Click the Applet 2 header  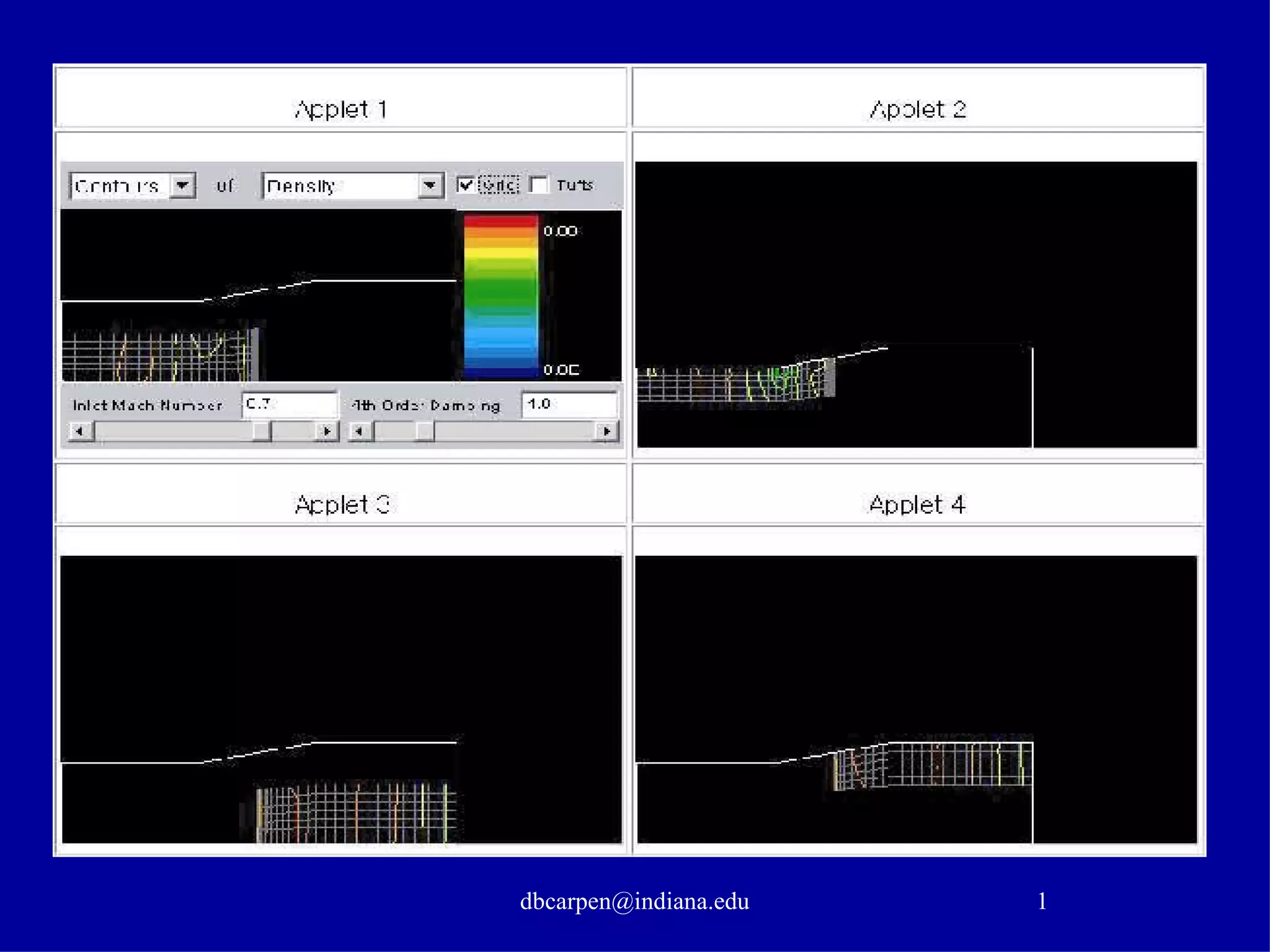(917, 109)
